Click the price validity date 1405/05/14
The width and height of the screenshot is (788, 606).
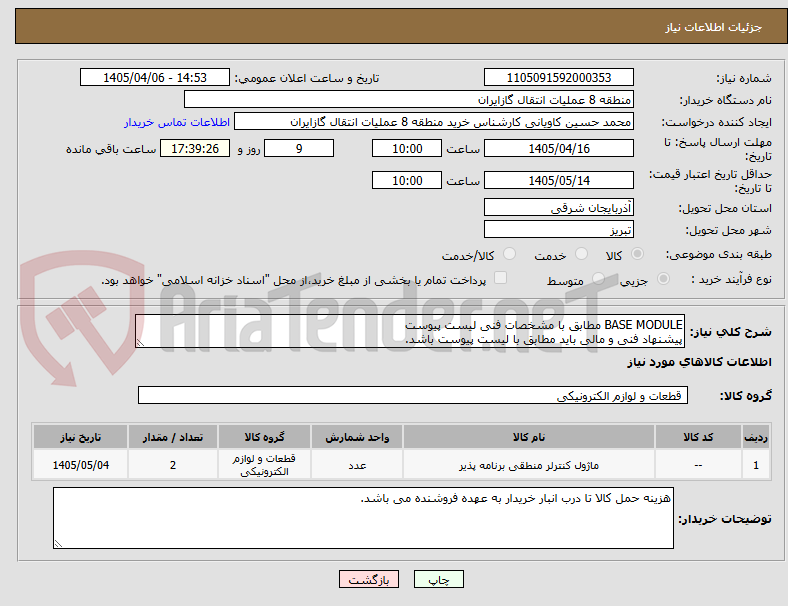(x=559, y=180)
